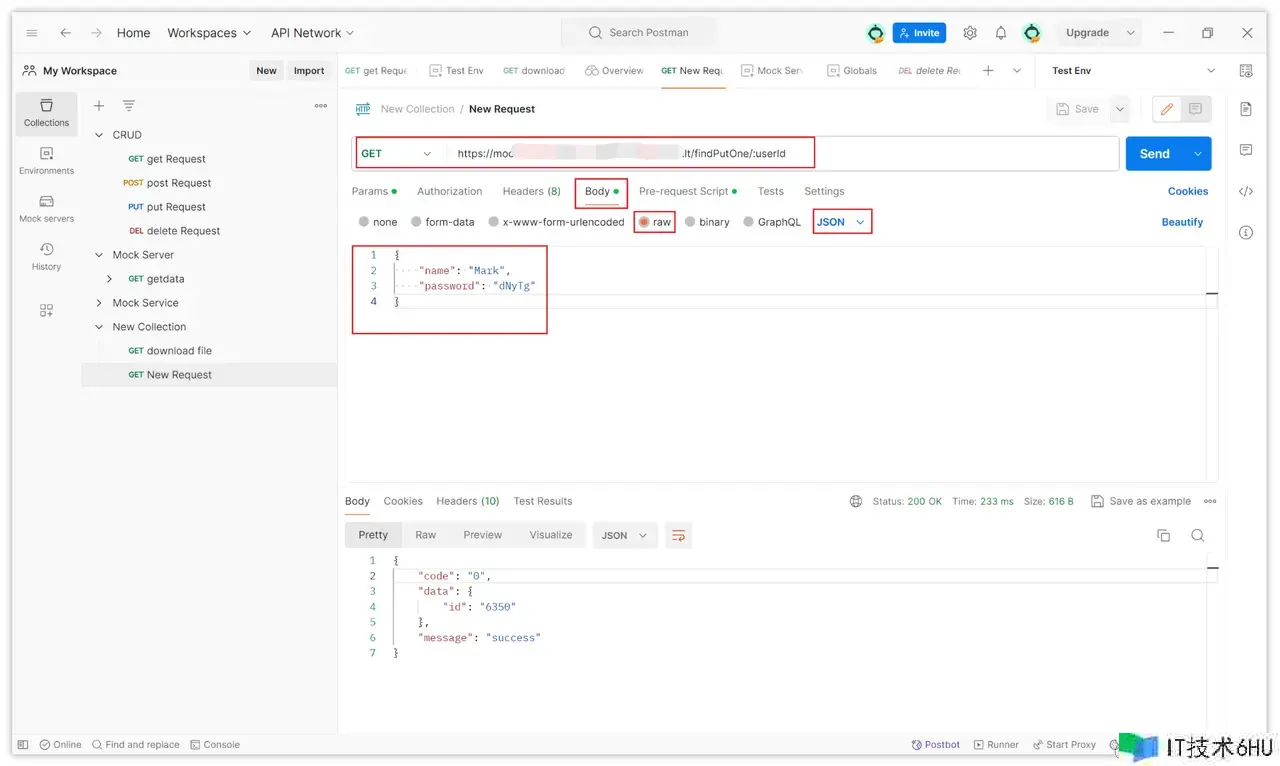Image resolution: width=1280 pixels, height=766 pixels.
Task: Open the Save options dropdown arrow
Action: click(x=1120, y=109)
